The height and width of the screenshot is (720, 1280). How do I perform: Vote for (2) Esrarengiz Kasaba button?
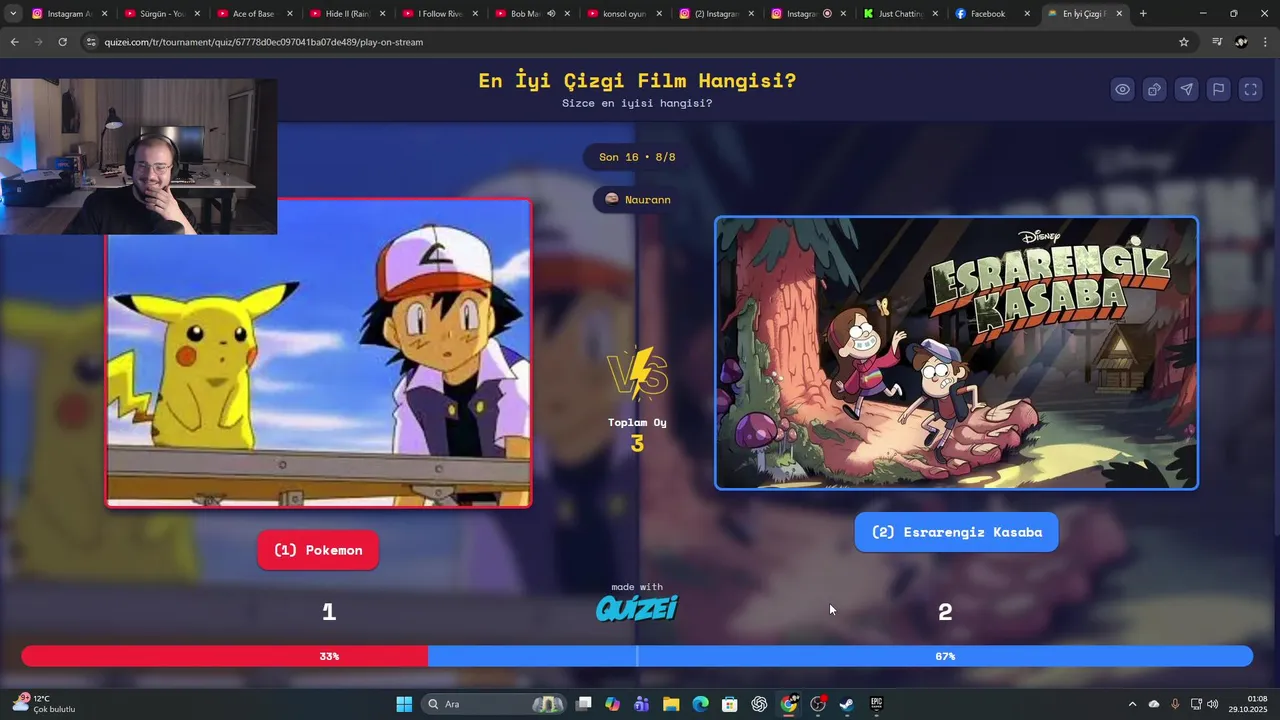[x=956, y=532]
